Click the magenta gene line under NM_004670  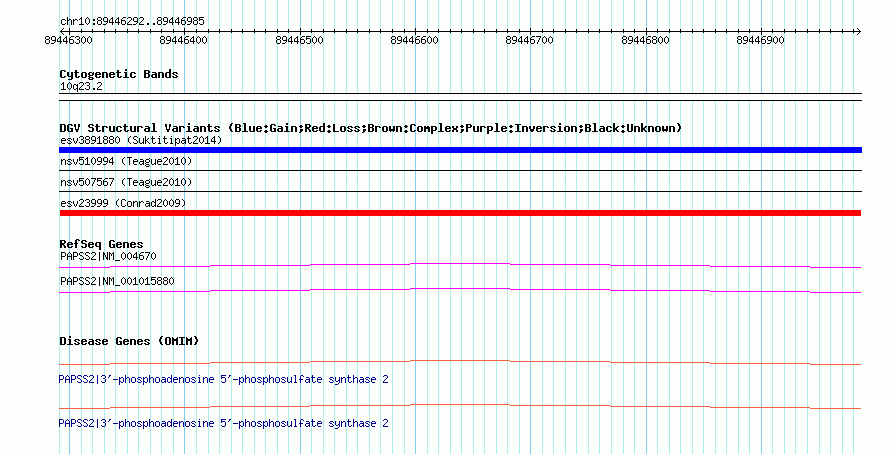[x=460, y=264]
